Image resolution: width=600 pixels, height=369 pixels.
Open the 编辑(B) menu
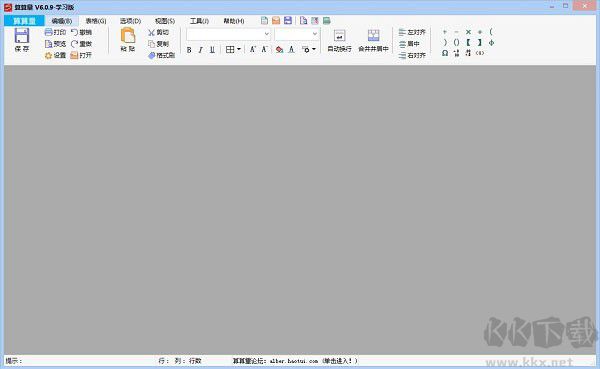(x=62, y=21)
